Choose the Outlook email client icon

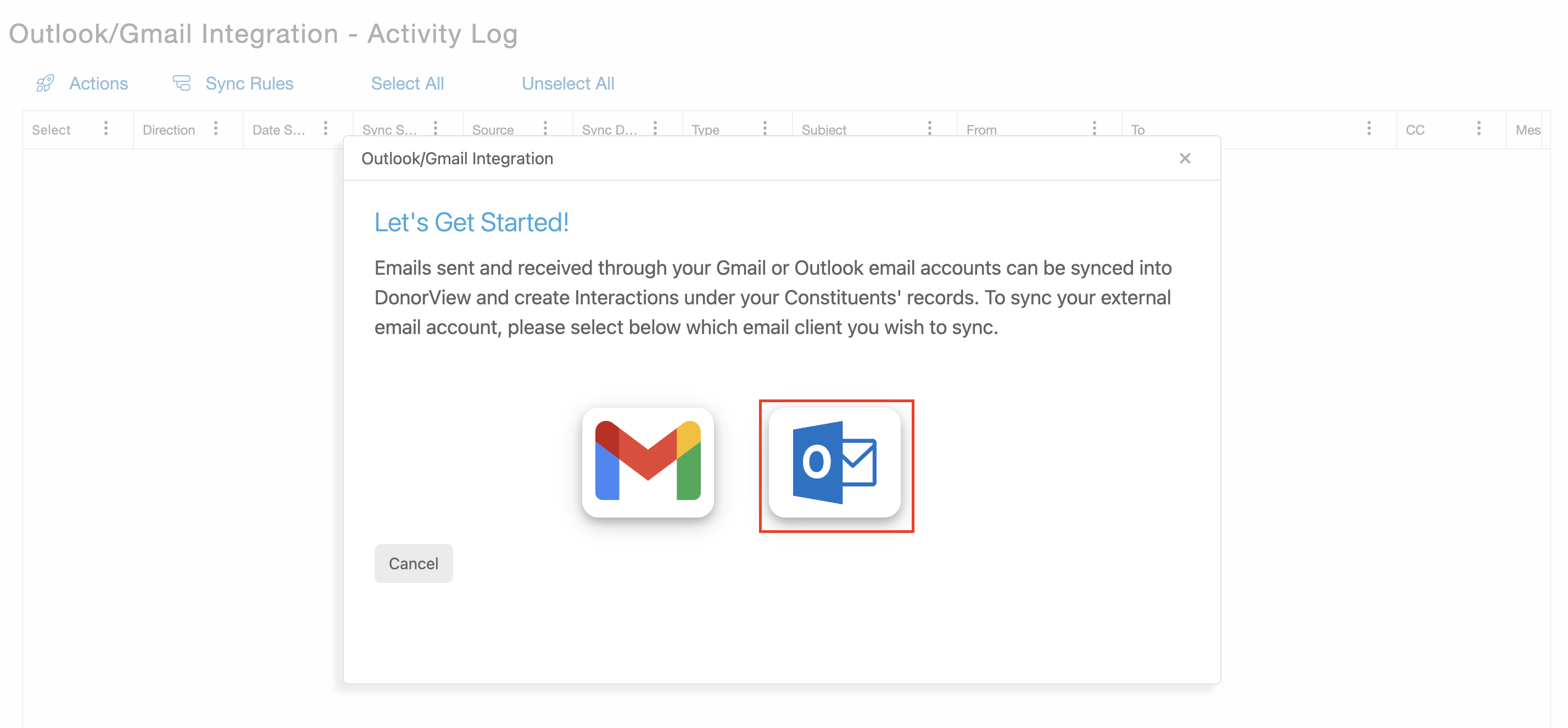[834, 462]
